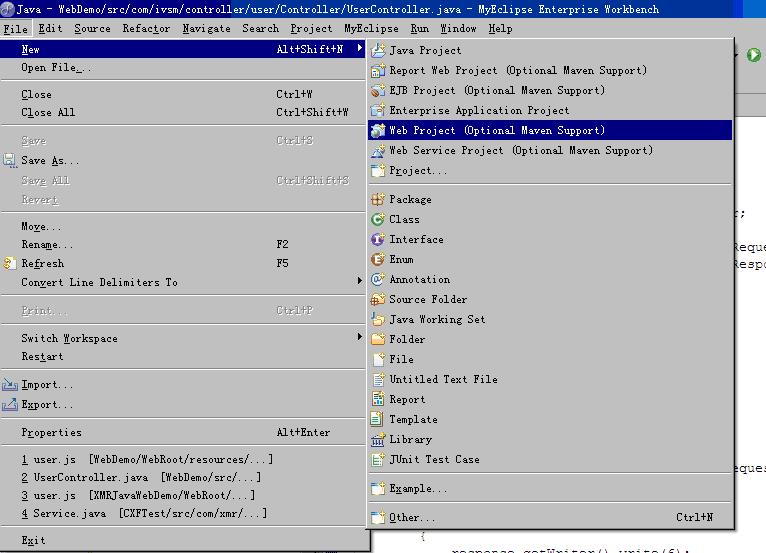Select Exit in the File menu
Image resolution: width=766 pixels, height=553 pixels.
click(x=183, y=540)
